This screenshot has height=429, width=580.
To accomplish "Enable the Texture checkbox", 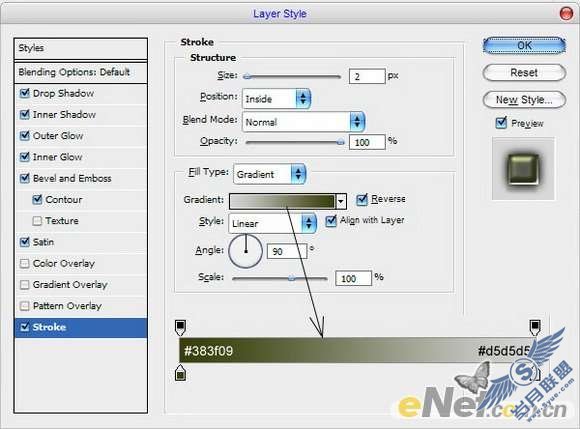I will [37, 221].
